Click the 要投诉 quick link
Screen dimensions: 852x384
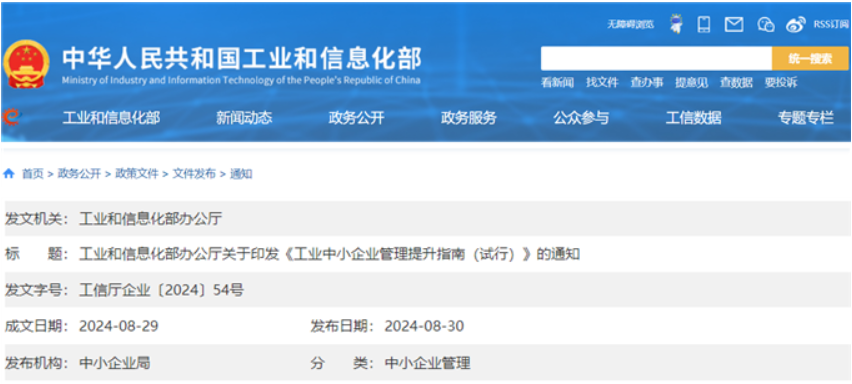pos(781,83)
